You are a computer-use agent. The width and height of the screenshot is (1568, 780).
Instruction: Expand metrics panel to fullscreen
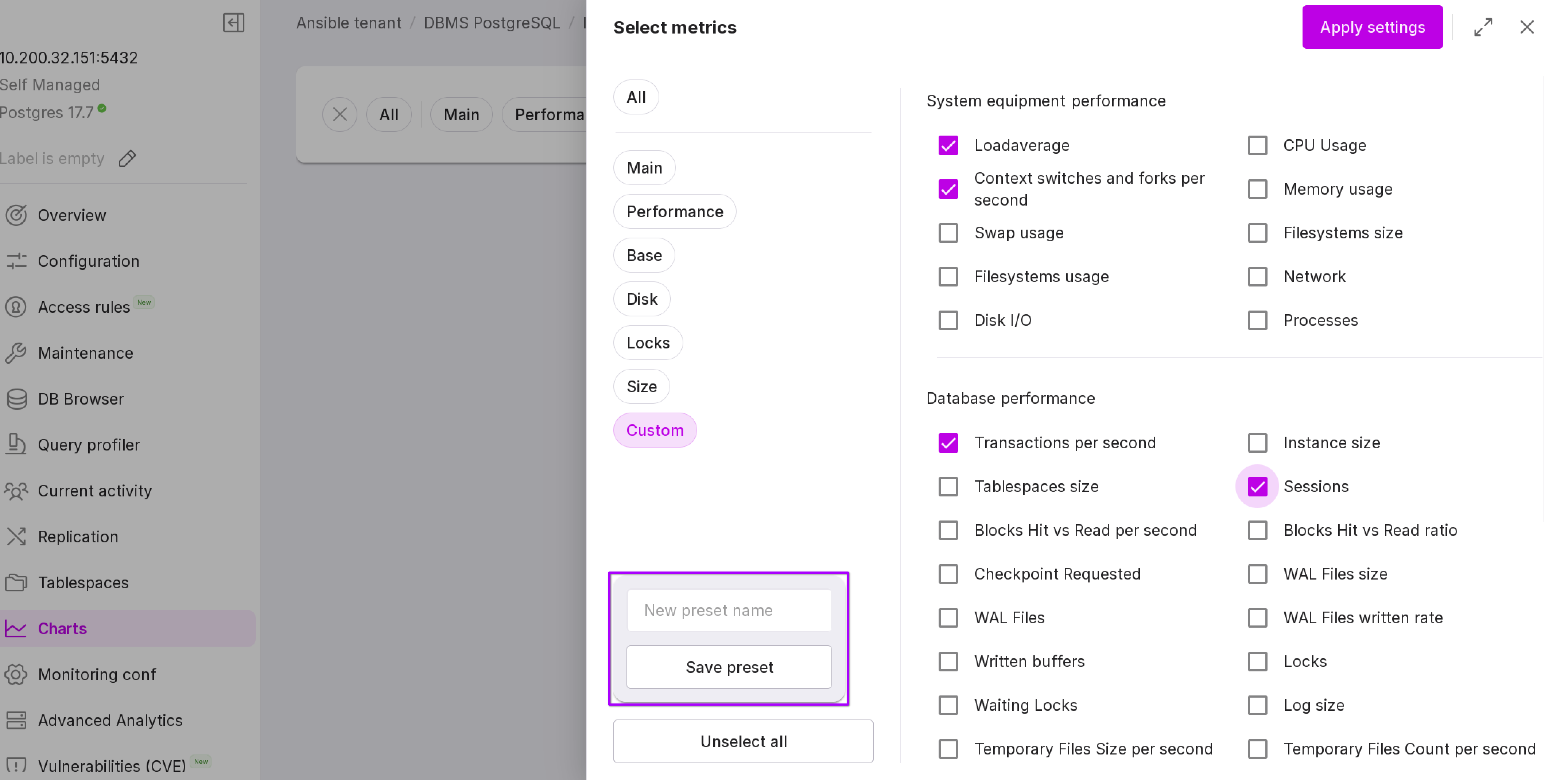click(1483, 27)
